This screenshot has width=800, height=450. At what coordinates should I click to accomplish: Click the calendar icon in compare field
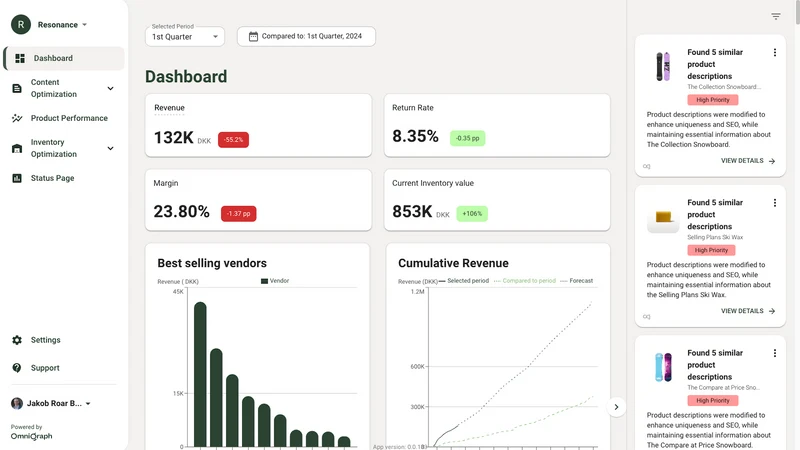[x=253, y=36]
